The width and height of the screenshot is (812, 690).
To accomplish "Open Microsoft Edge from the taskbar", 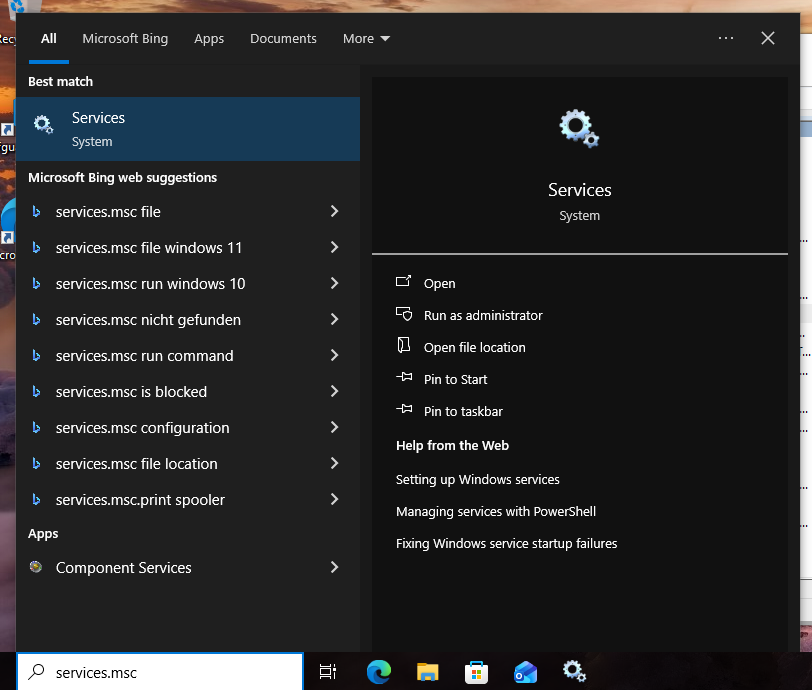I will [379, 672].
